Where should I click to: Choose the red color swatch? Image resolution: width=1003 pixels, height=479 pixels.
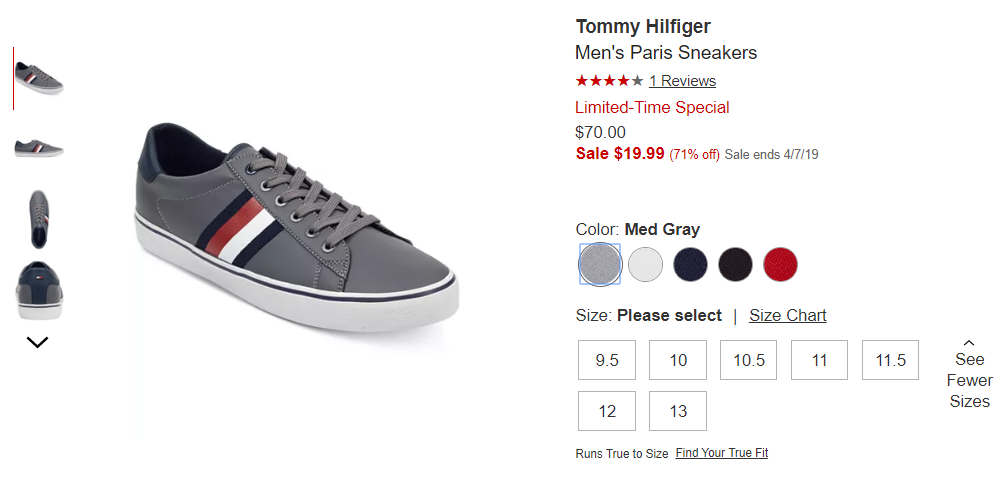[780, 264]
